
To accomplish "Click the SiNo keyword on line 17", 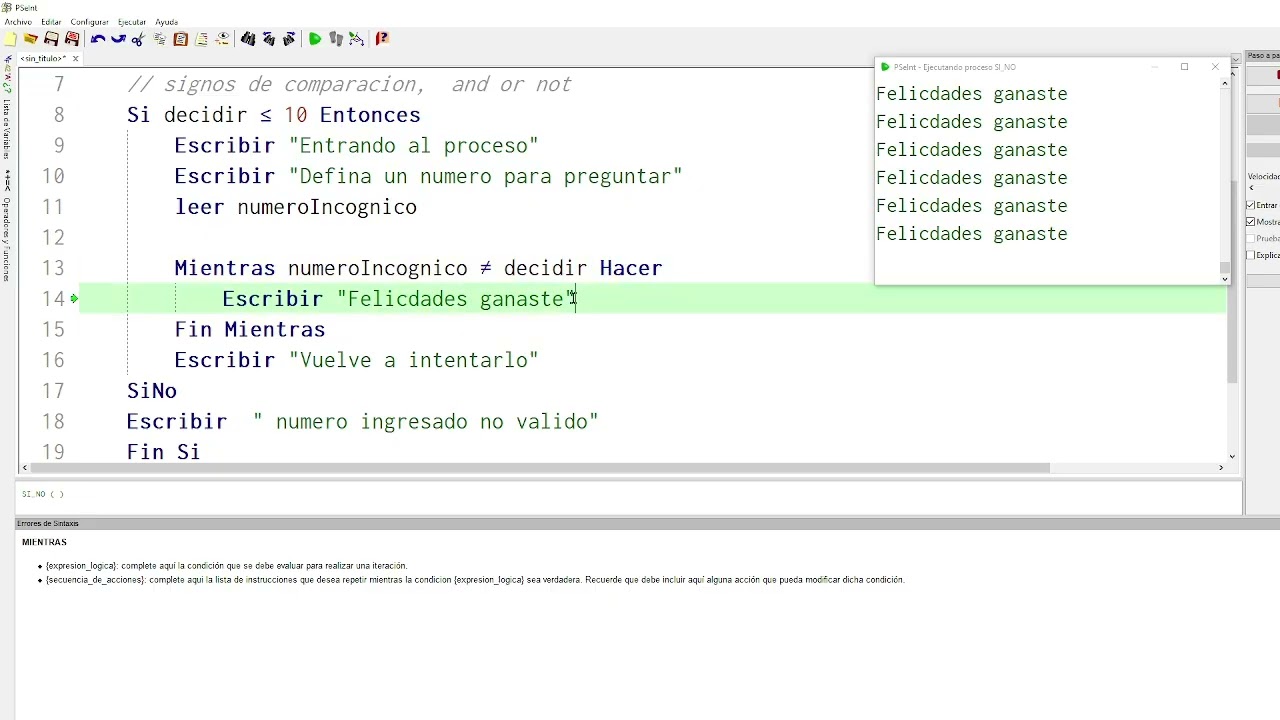I will coord(152,391).
